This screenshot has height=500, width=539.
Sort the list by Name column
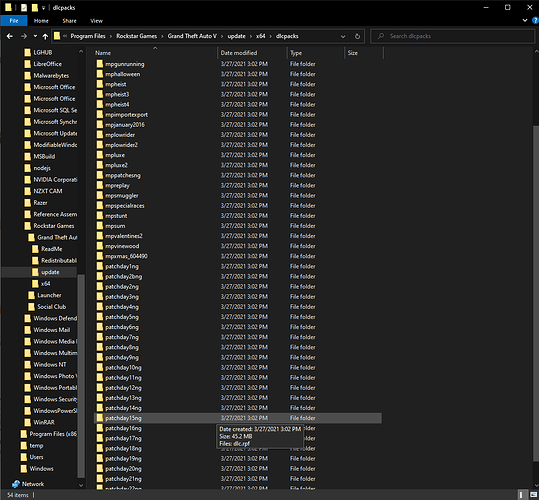click(x=103, y=53)
